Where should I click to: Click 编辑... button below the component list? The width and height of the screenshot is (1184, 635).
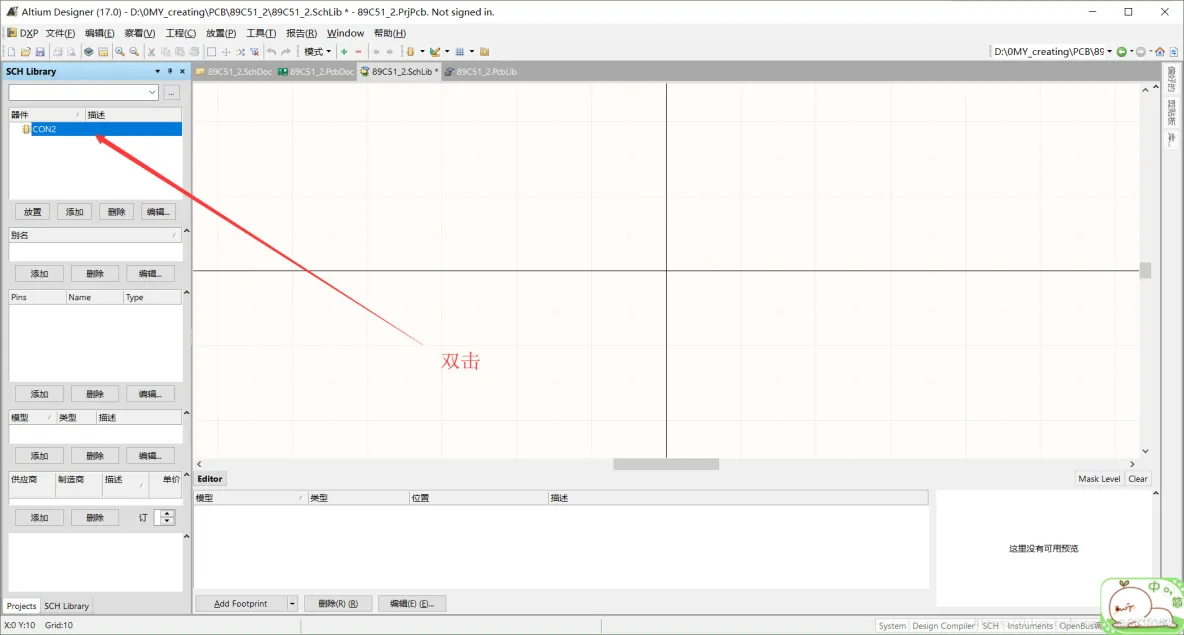pos(158,212)
